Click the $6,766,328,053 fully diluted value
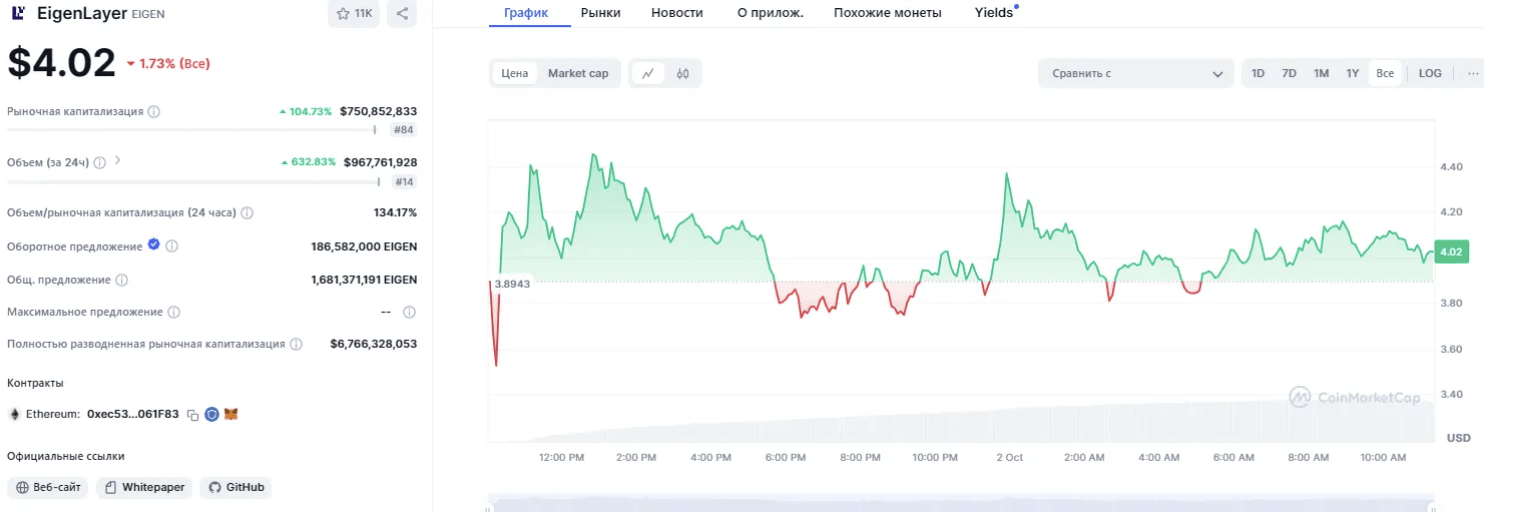 click(373, 344)
